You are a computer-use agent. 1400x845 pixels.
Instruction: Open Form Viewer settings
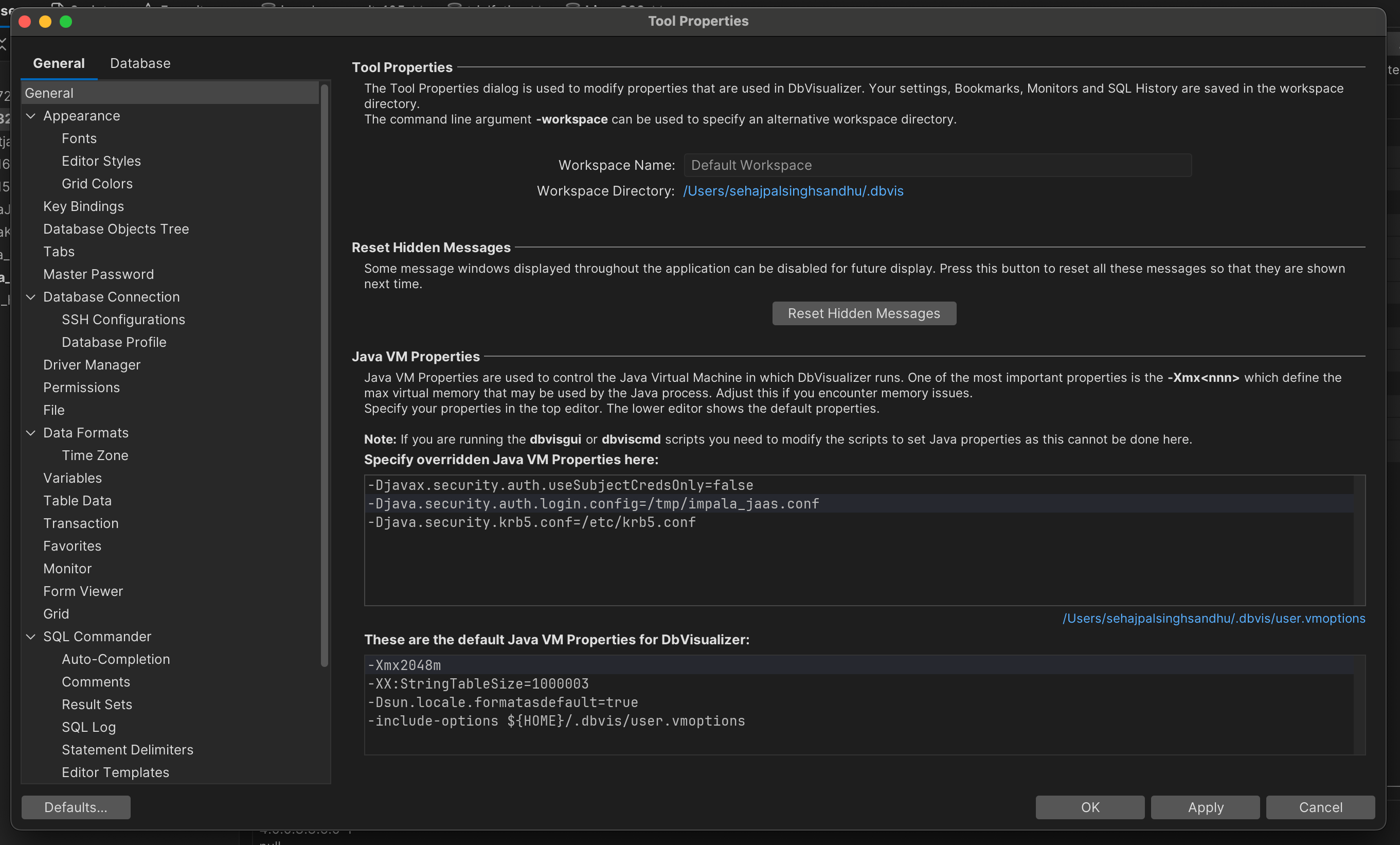point(83,591)
